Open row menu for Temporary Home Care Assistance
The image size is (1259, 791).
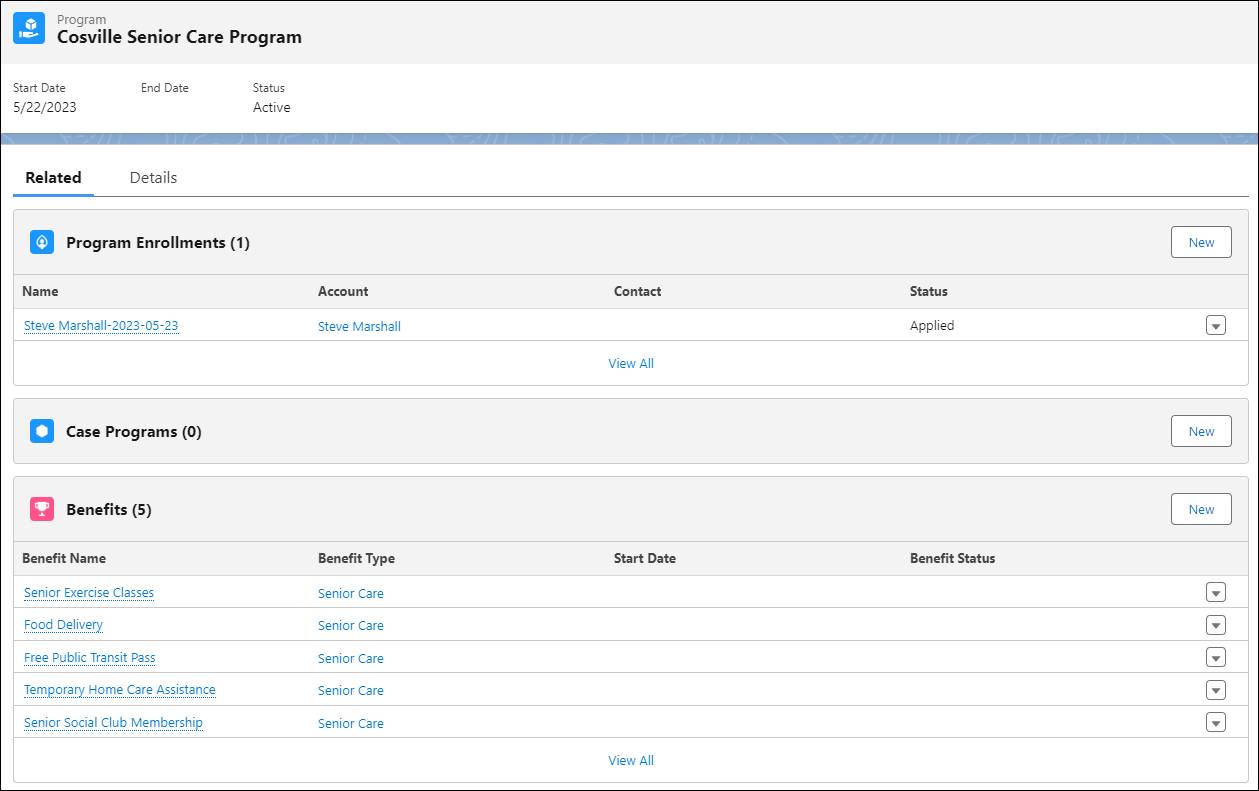click(1215, 690)
